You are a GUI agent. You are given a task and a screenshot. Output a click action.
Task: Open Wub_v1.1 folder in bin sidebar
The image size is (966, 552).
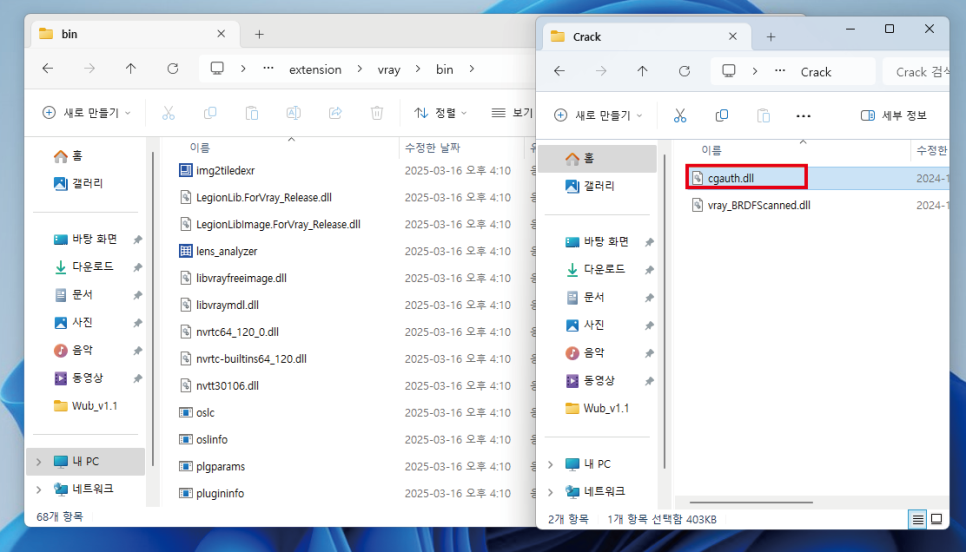pos(85,406)
